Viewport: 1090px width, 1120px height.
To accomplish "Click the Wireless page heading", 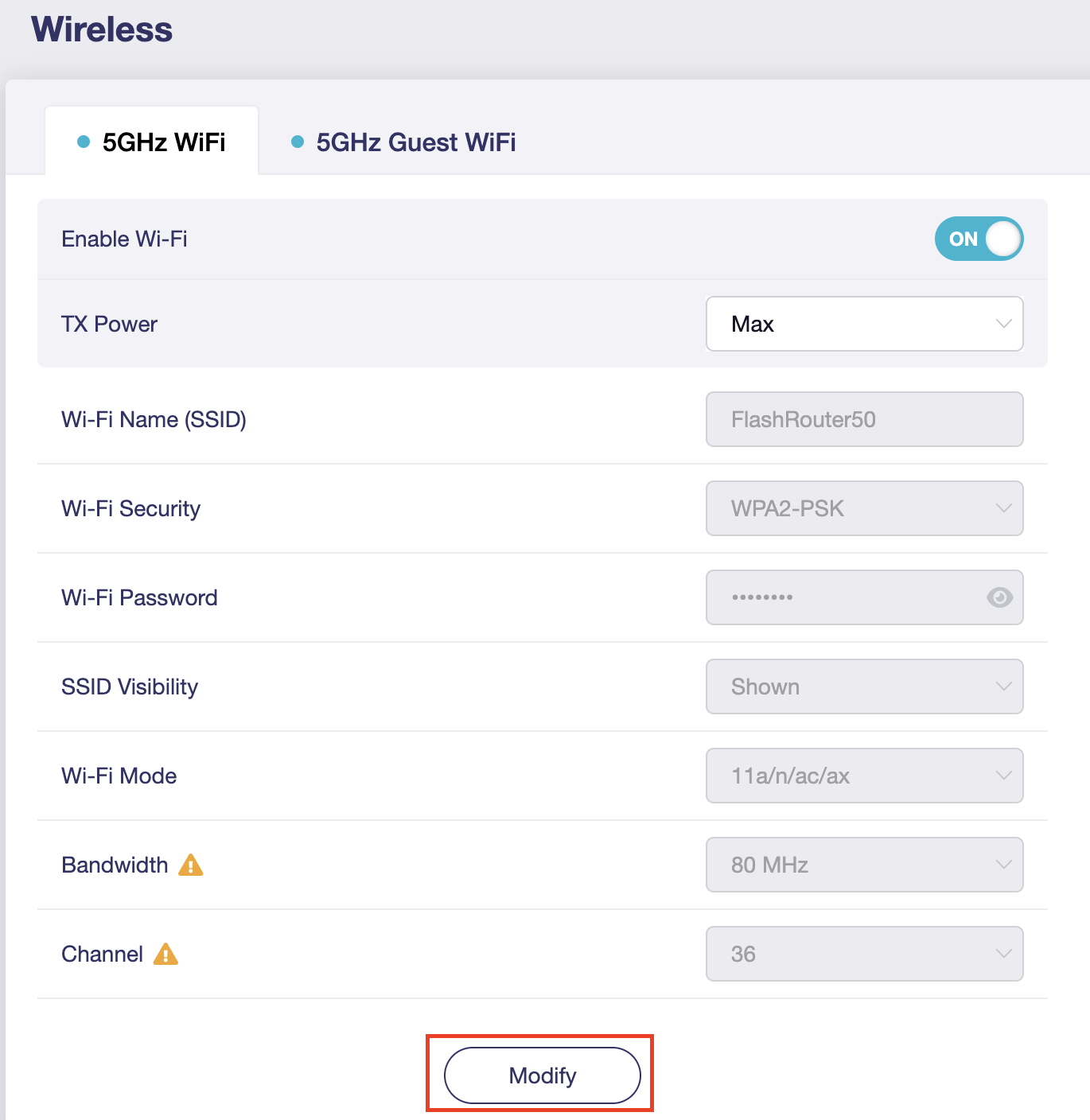I will click(102, 29).
